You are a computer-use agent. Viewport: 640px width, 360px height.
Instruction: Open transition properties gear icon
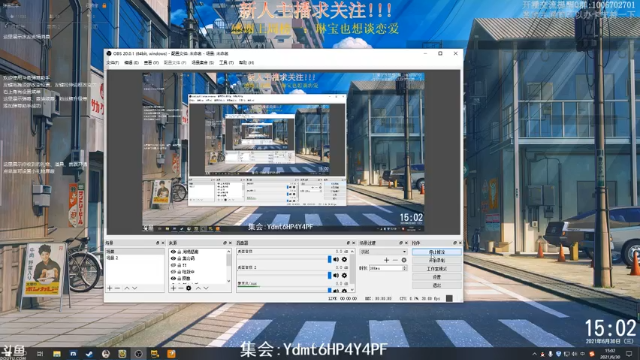404,260
